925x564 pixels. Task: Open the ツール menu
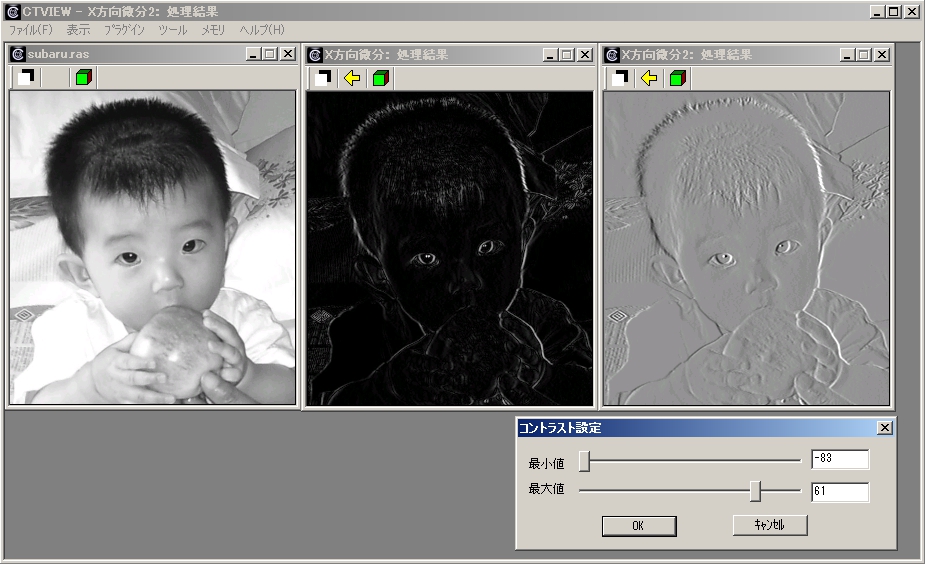point(172,30)
